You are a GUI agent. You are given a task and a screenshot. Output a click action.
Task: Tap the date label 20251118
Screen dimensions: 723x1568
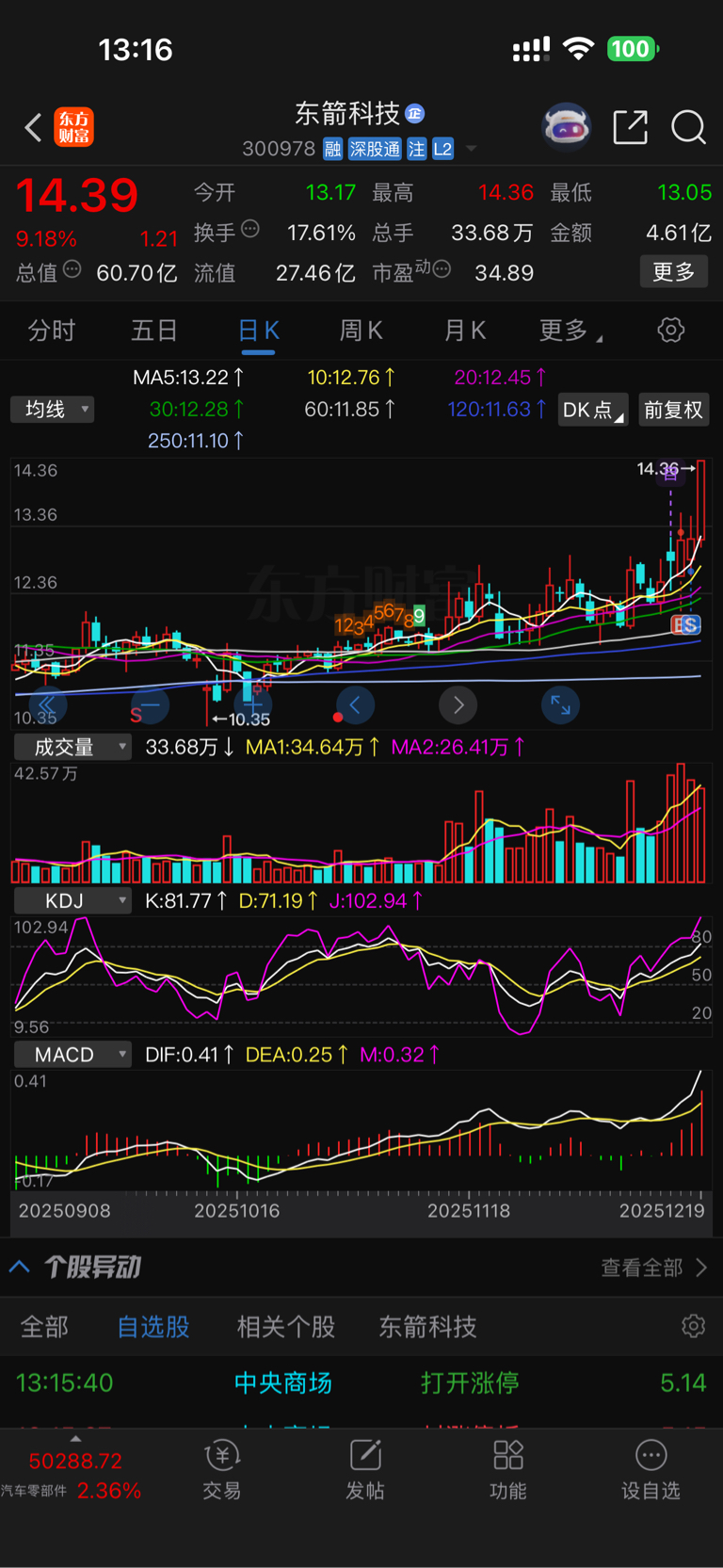point(469,1211)
